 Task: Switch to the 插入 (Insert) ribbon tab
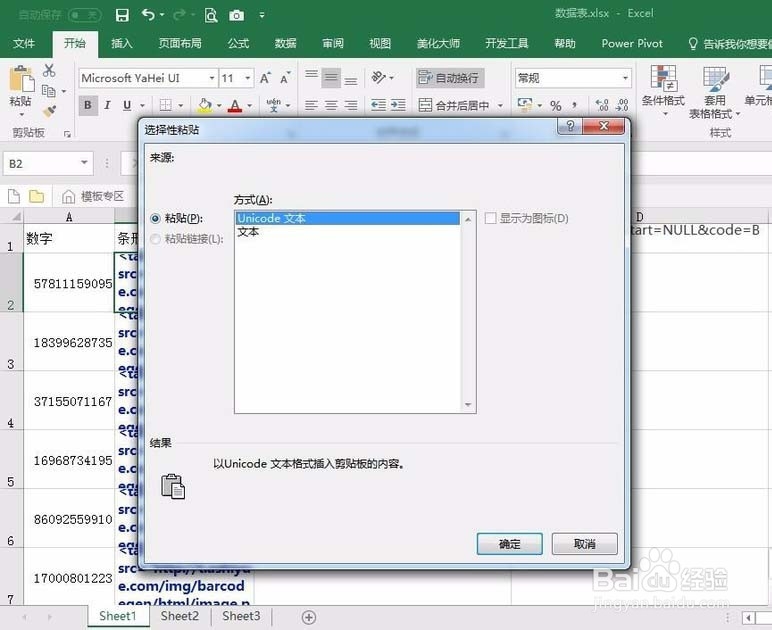point(122,43)
